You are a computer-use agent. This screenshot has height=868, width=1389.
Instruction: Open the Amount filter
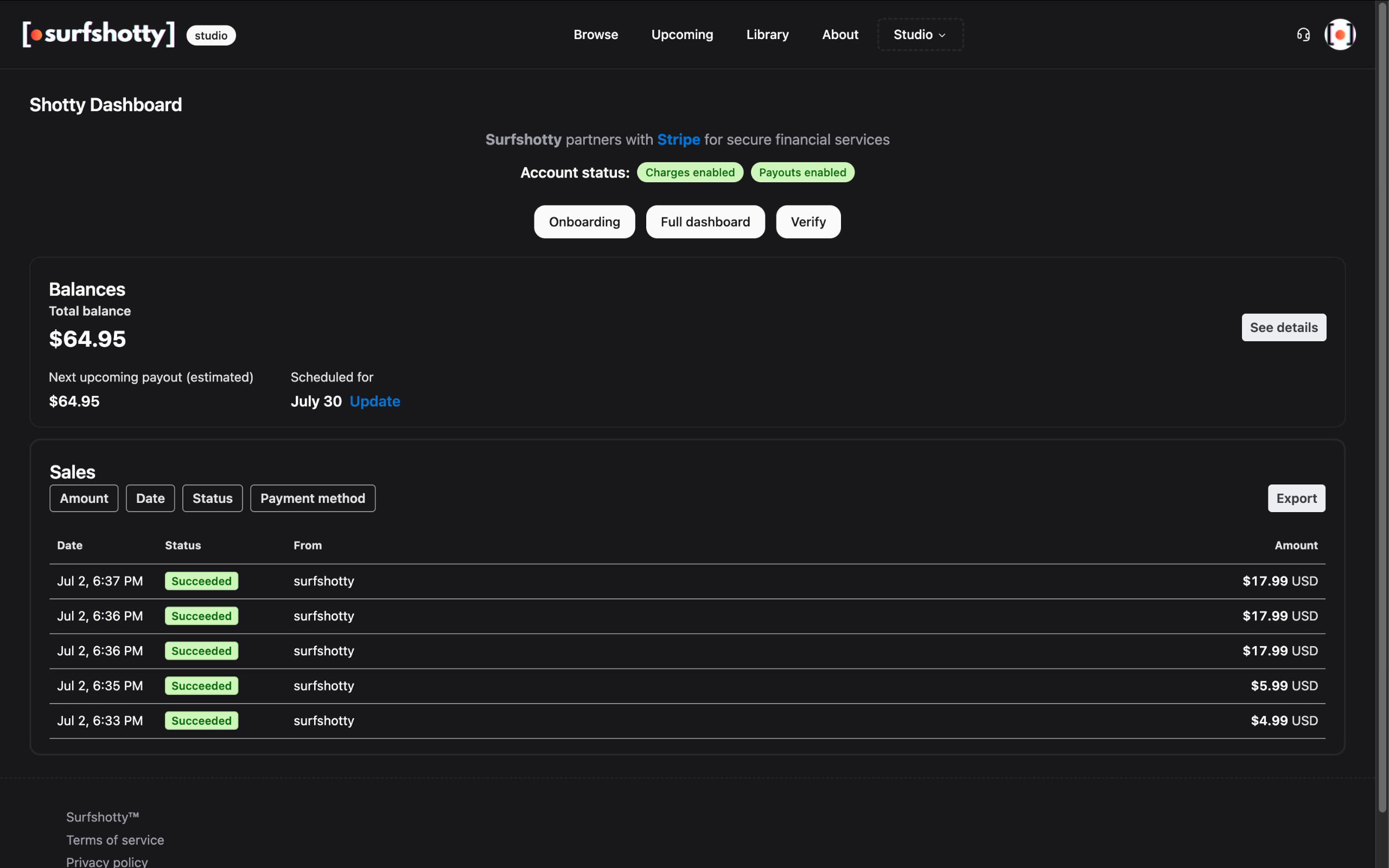tap(84, 499)
